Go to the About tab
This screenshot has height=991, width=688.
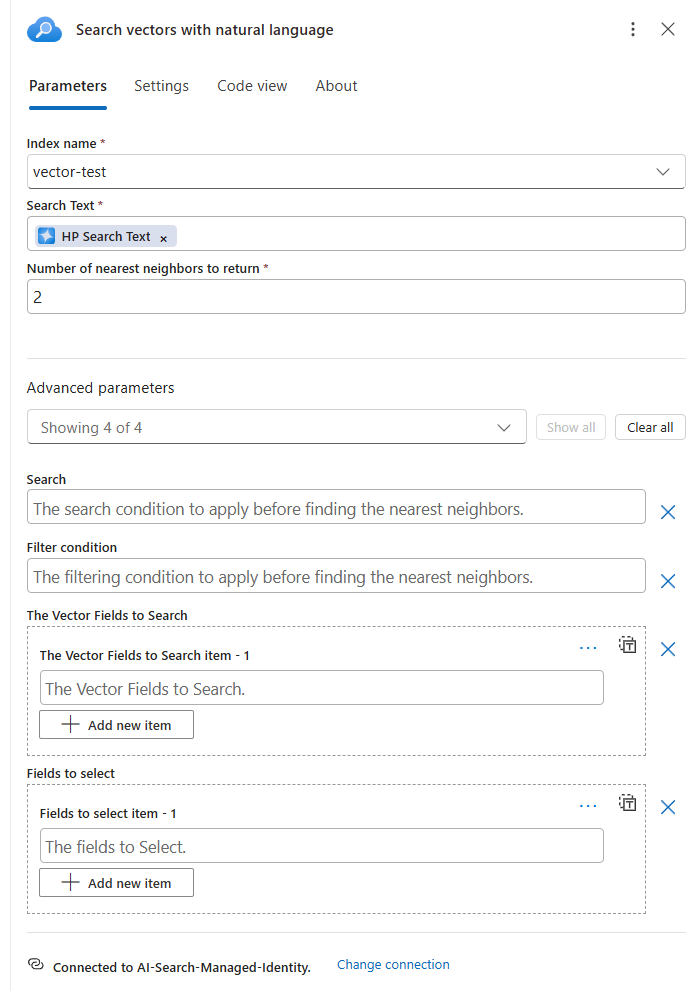pos(336,86)
